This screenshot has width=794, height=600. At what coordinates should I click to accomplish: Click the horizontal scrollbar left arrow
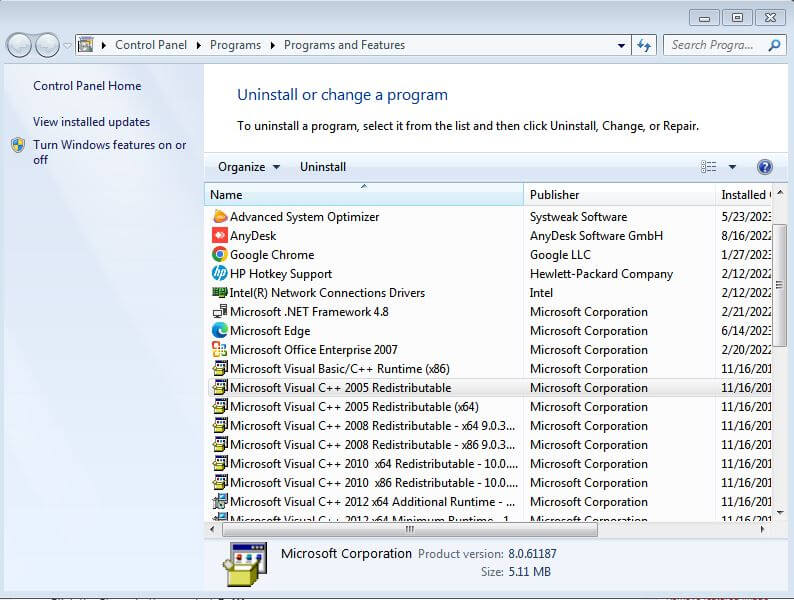coord(212,529)
